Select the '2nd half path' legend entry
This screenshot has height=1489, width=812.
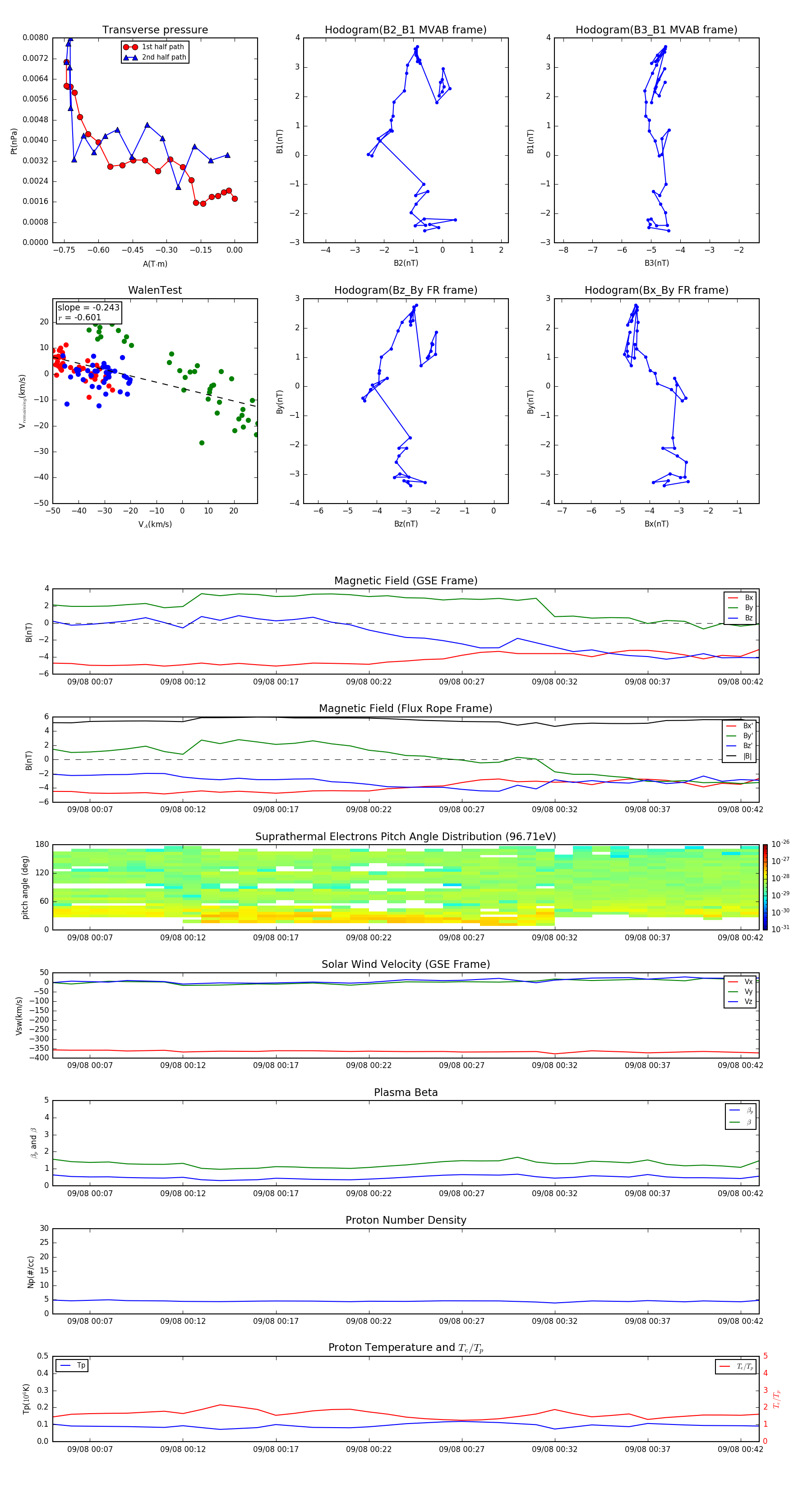tap(155, 57)
